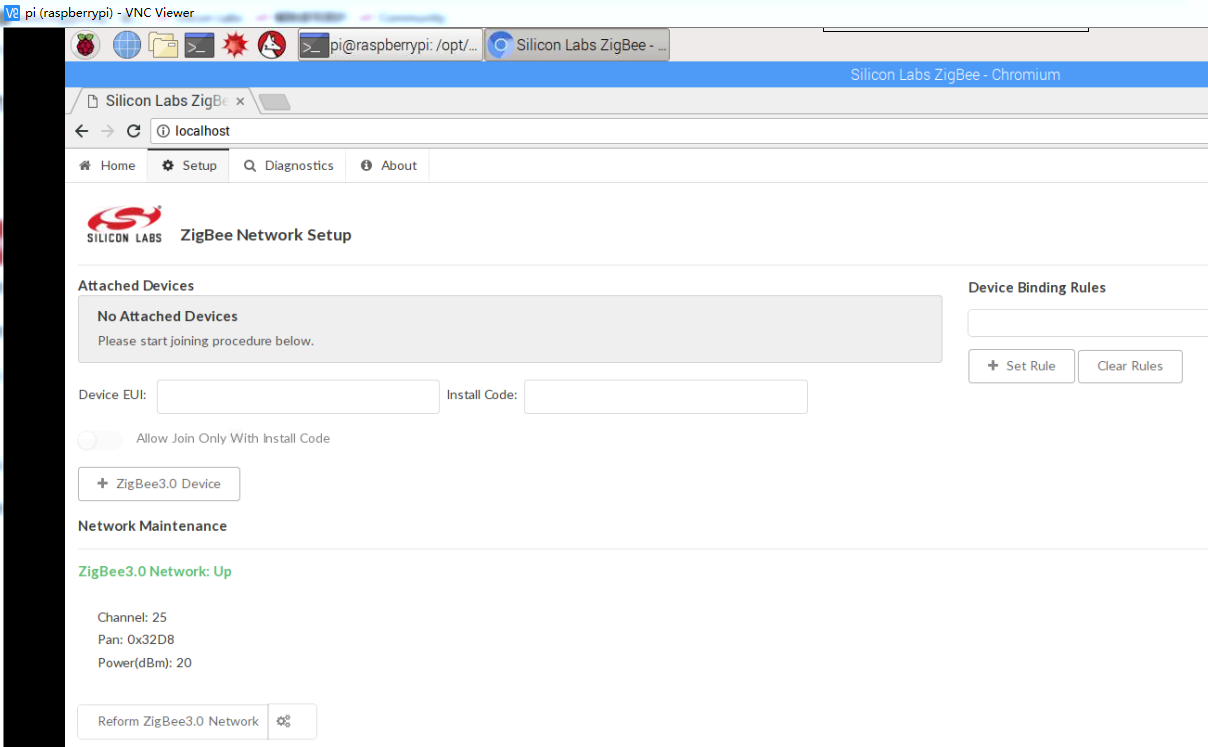Go back in the browser
This screenshot has height=747, width=1208.
[x=82, y=131]
